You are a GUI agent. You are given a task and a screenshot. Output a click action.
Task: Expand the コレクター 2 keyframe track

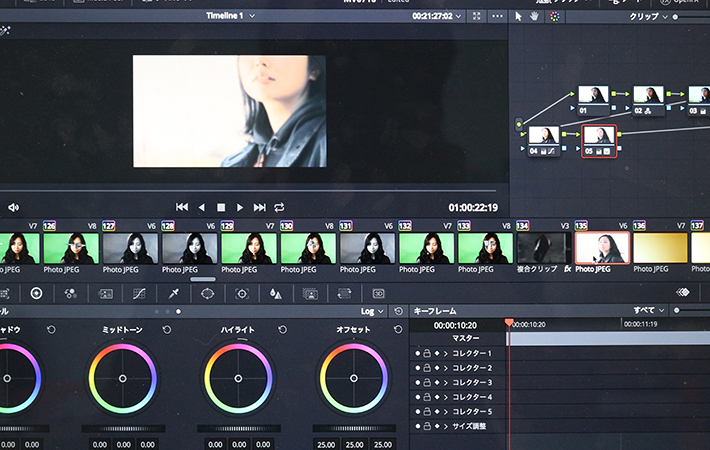[x=447, y=369]
